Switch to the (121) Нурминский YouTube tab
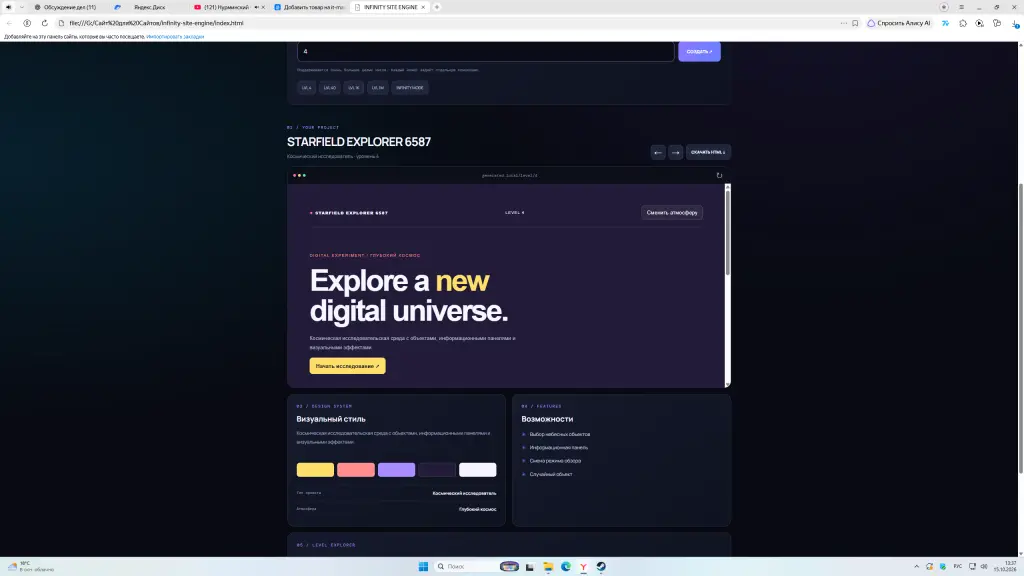This screenshot has height=576, width=1024. point(225,7)
